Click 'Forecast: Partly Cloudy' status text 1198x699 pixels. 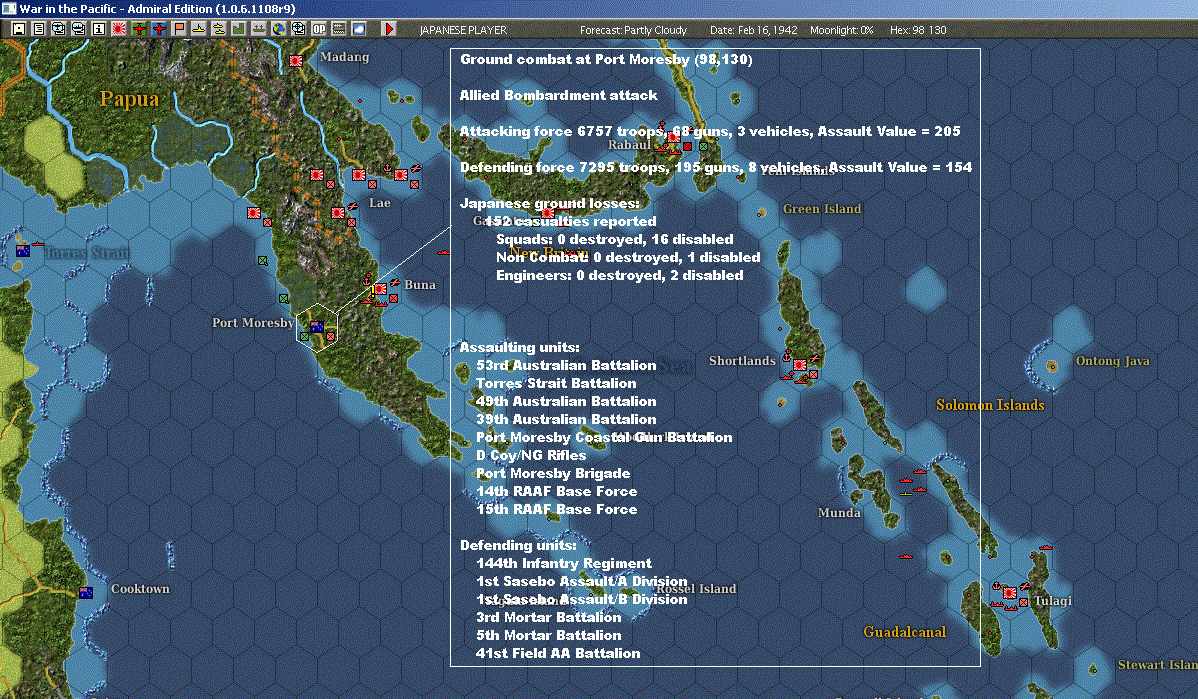(x=633, y=30)
